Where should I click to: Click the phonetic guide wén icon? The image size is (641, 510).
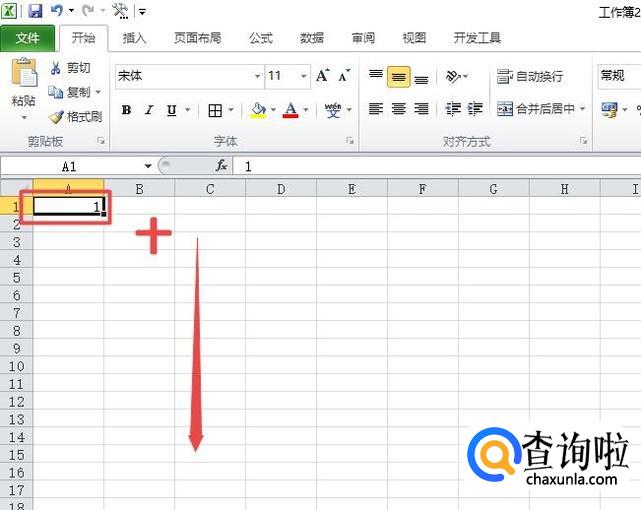coord(333,110)
